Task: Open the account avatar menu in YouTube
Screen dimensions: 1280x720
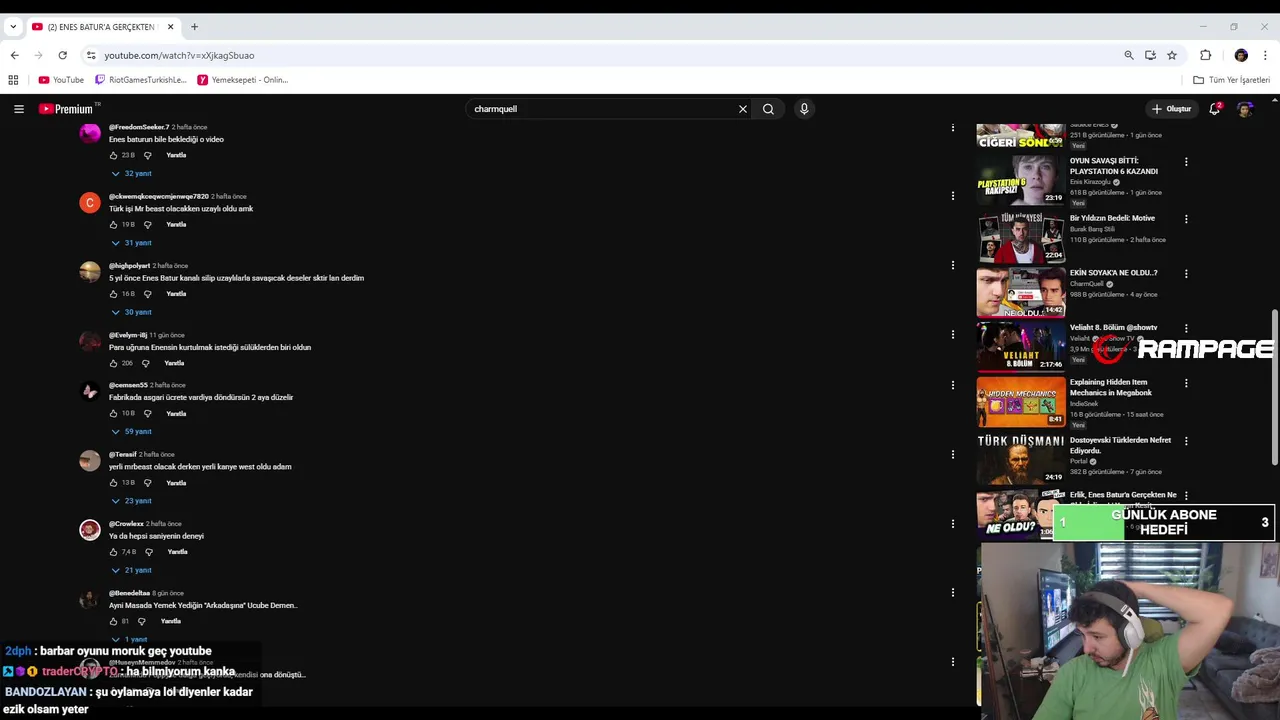Action: [x=1245, y=109]
